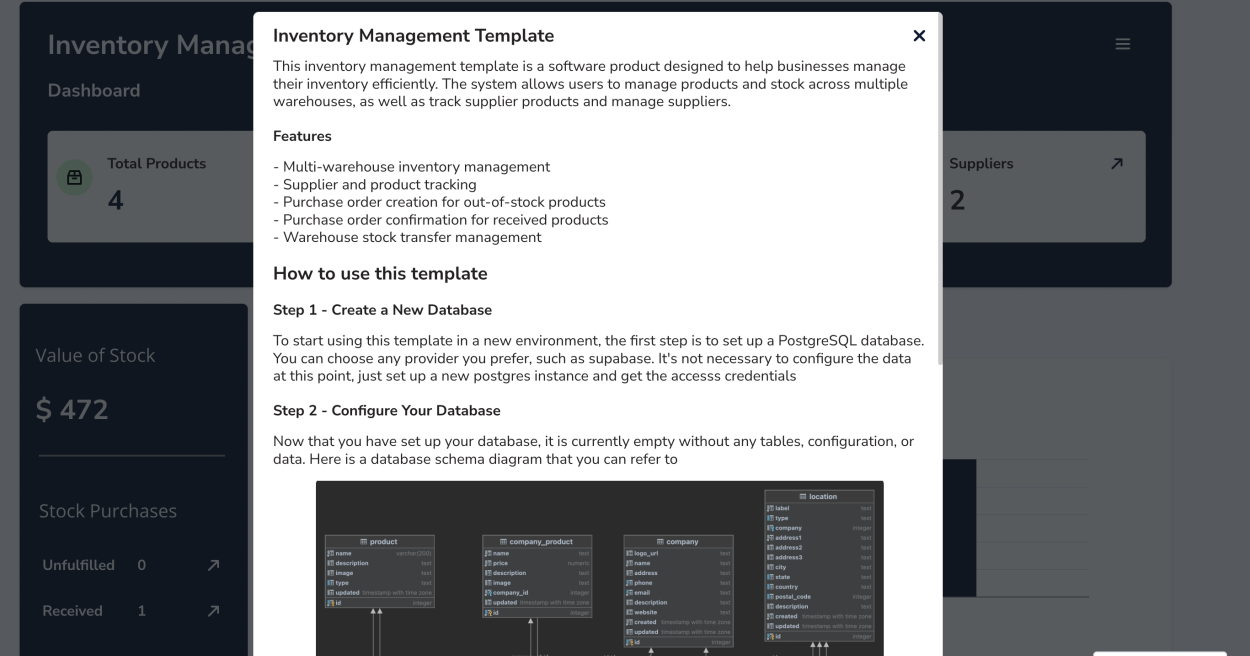Click the 'Step 1 - Create a New Database' heading
The height and width of the screenshot is (656, 1250).
click(382, 310)
